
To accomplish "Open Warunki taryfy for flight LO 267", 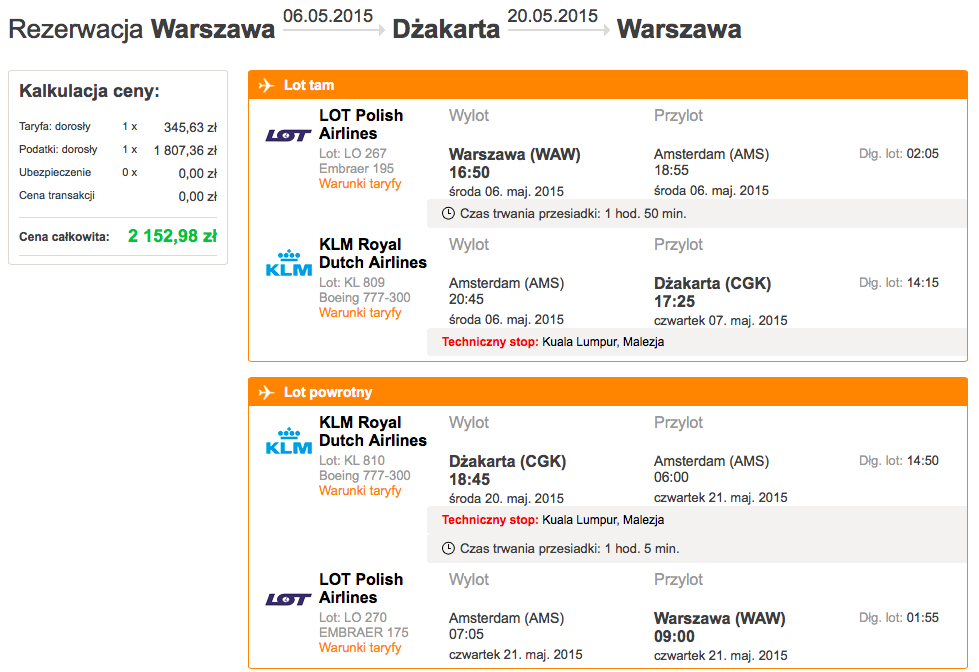I will (360, 184).
